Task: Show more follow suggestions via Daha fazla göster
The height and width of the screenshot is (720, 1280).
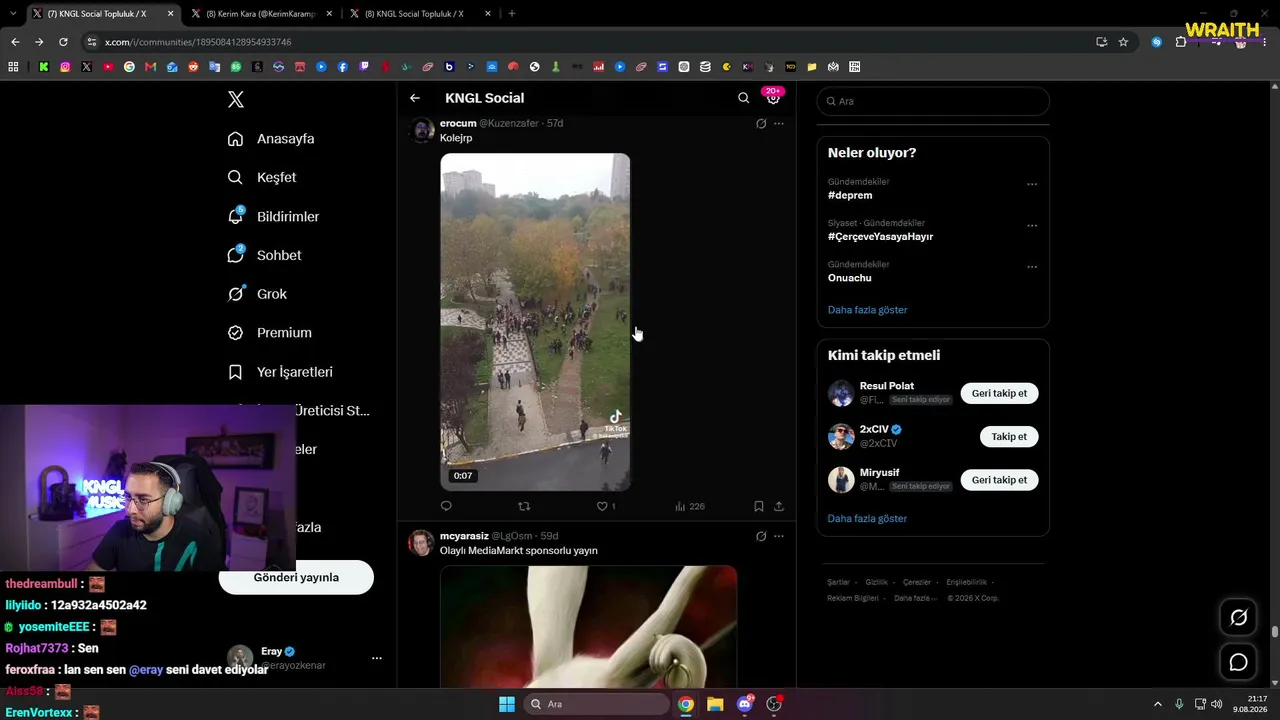Action: (x=868, y=519)
